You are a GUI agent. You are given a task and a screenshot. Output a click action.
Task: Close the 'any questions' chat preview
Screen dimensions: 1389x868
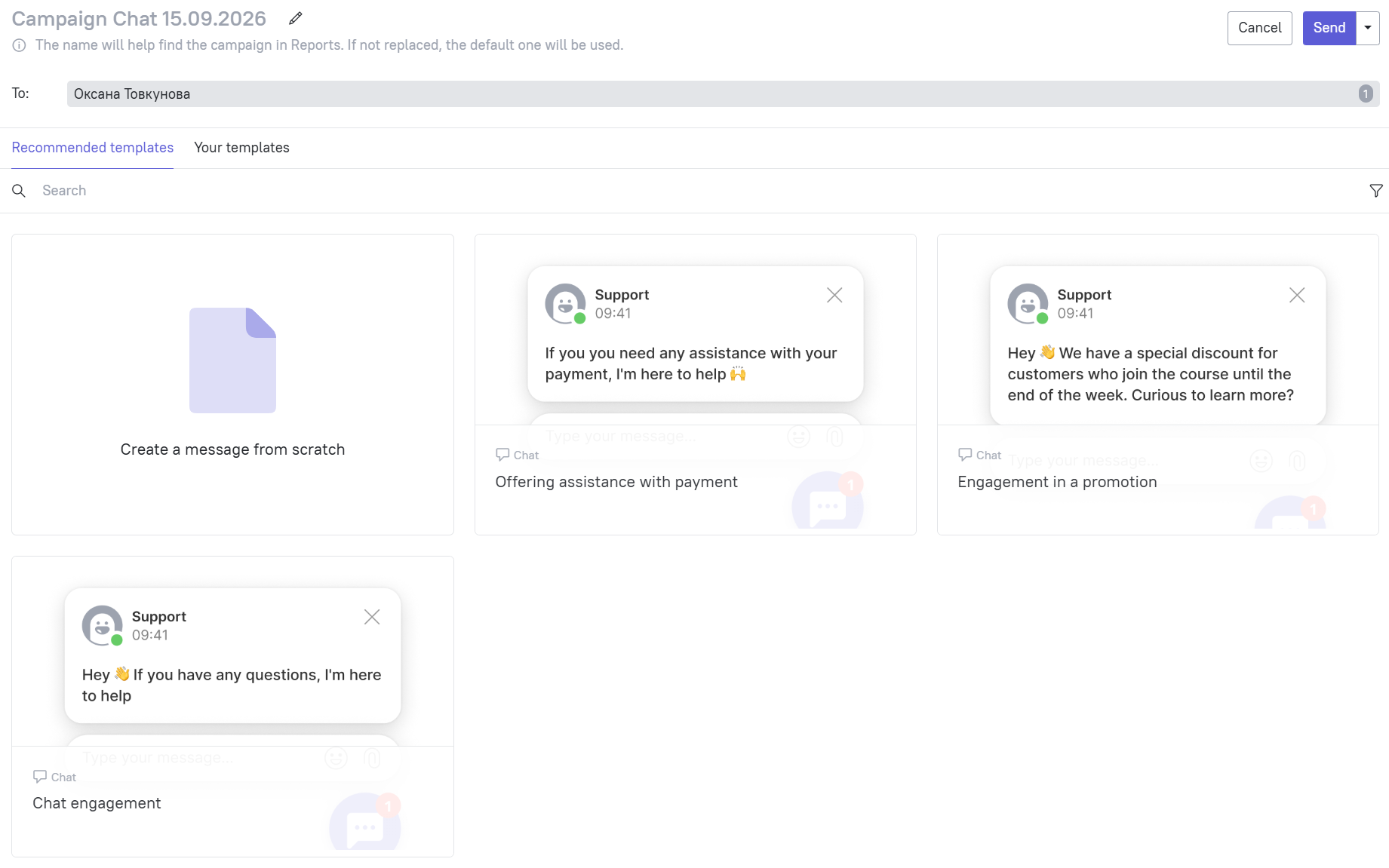point(372,617)
